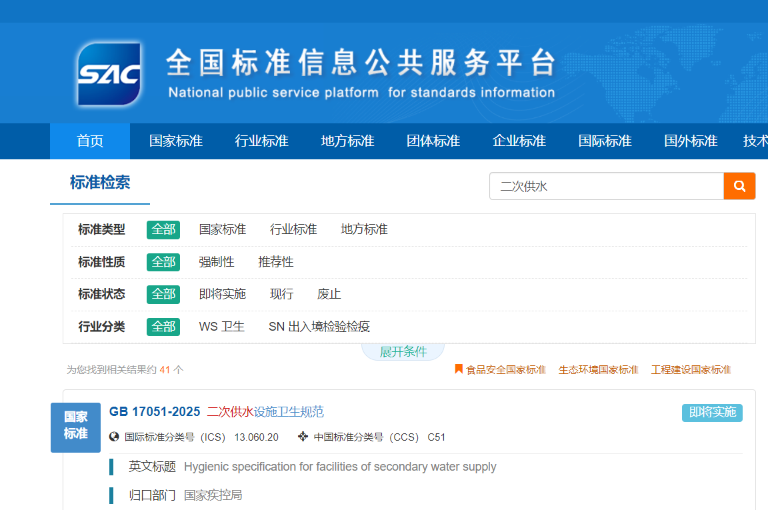Open the 首页 navigation tab

tap(90, 141)
